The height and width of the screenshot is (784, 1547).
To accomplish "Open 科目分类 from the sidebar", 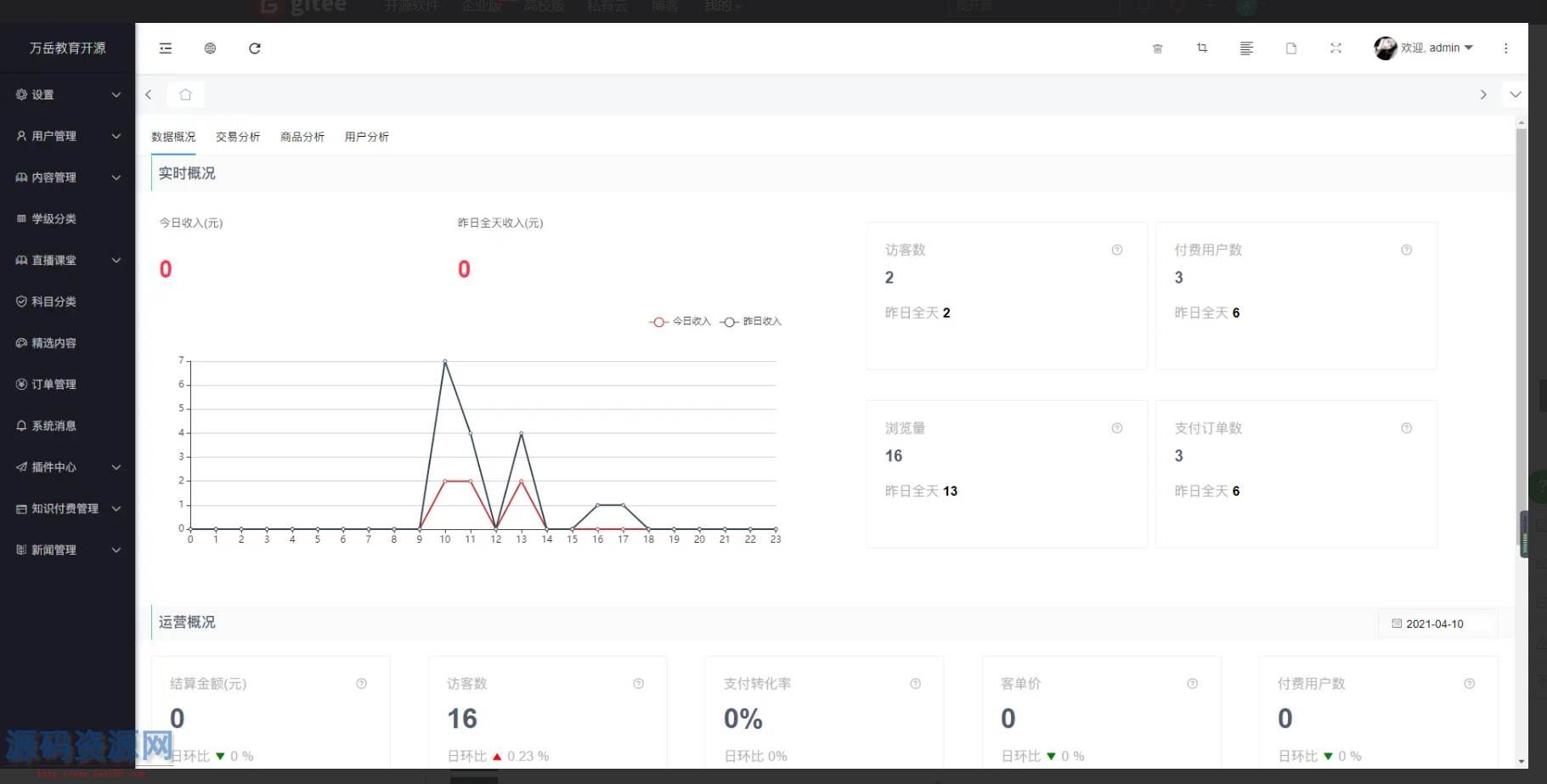I will click(54, 302).
